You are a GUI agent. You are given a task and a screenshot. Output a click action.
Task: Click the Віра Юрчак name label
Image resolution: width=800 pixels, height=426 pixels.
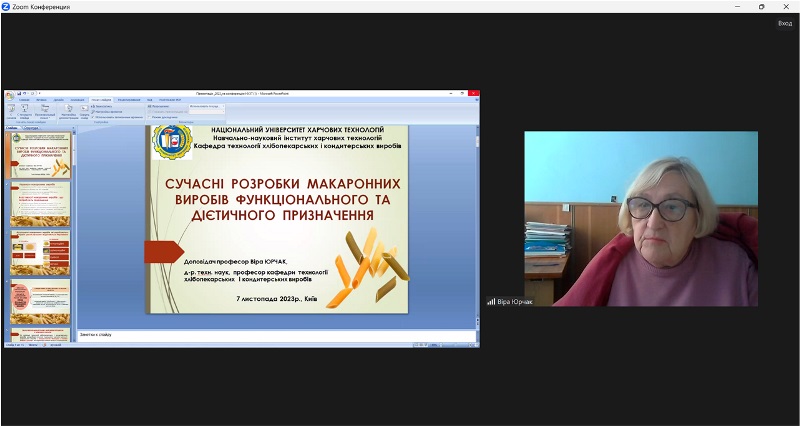coord(515,302)
